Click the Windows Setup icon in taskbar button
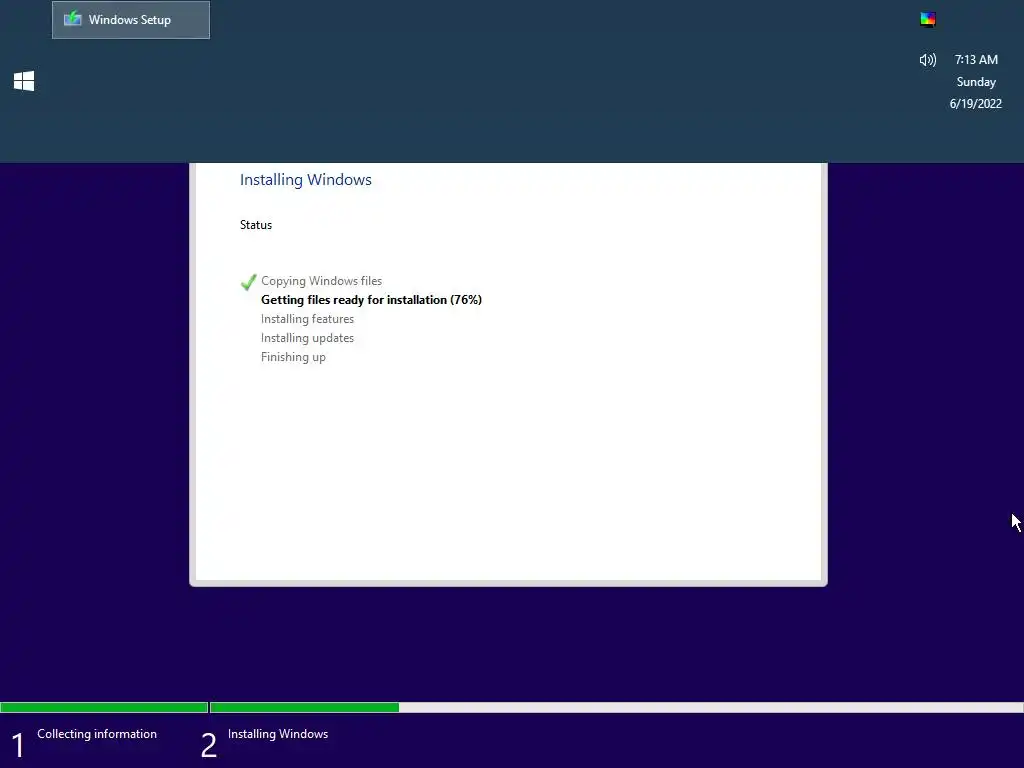This screenshot has width=1024, height=768. click(x=72, y=19)
